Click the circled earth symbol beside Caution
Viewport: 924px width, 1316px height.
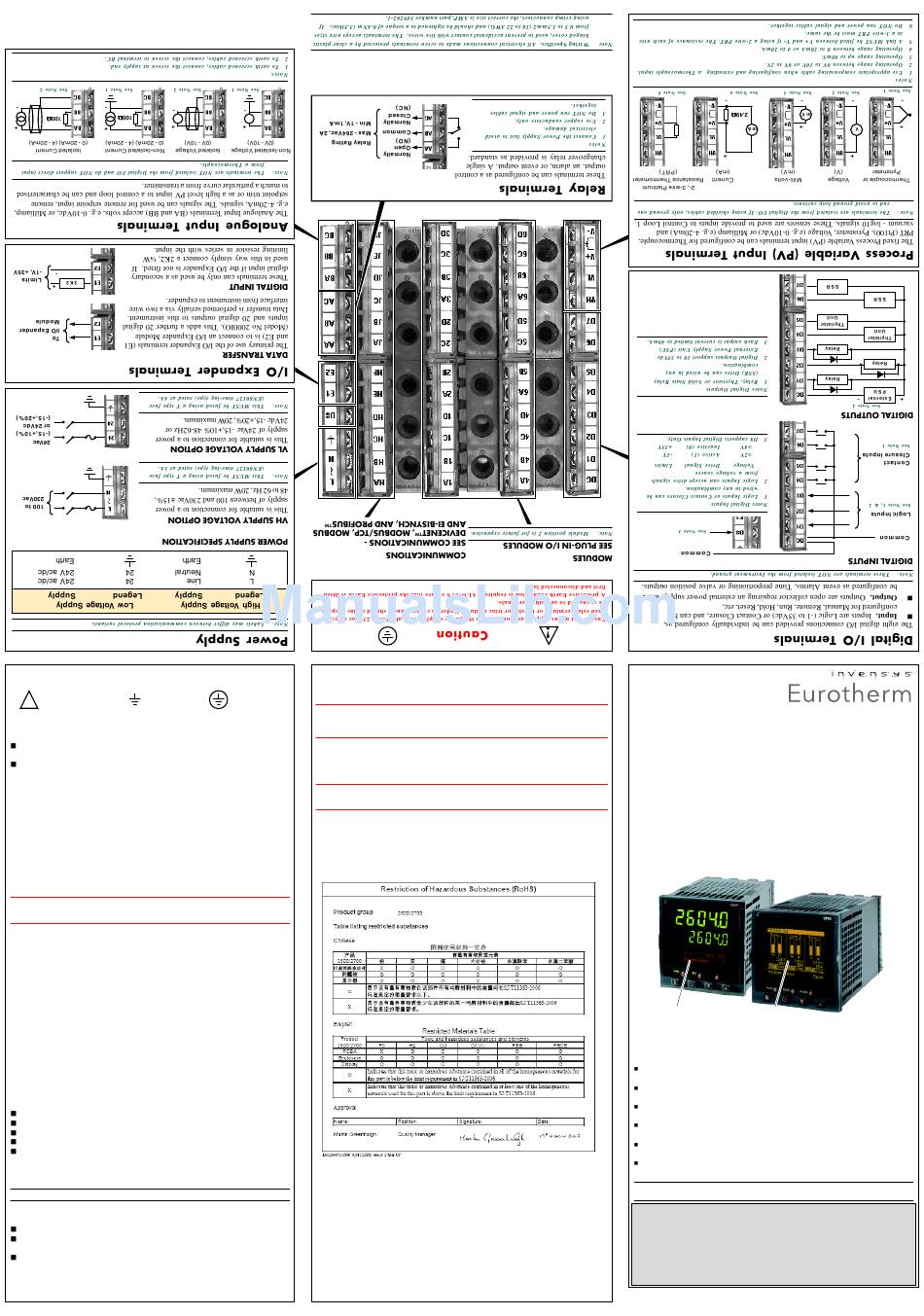[386, 635]
